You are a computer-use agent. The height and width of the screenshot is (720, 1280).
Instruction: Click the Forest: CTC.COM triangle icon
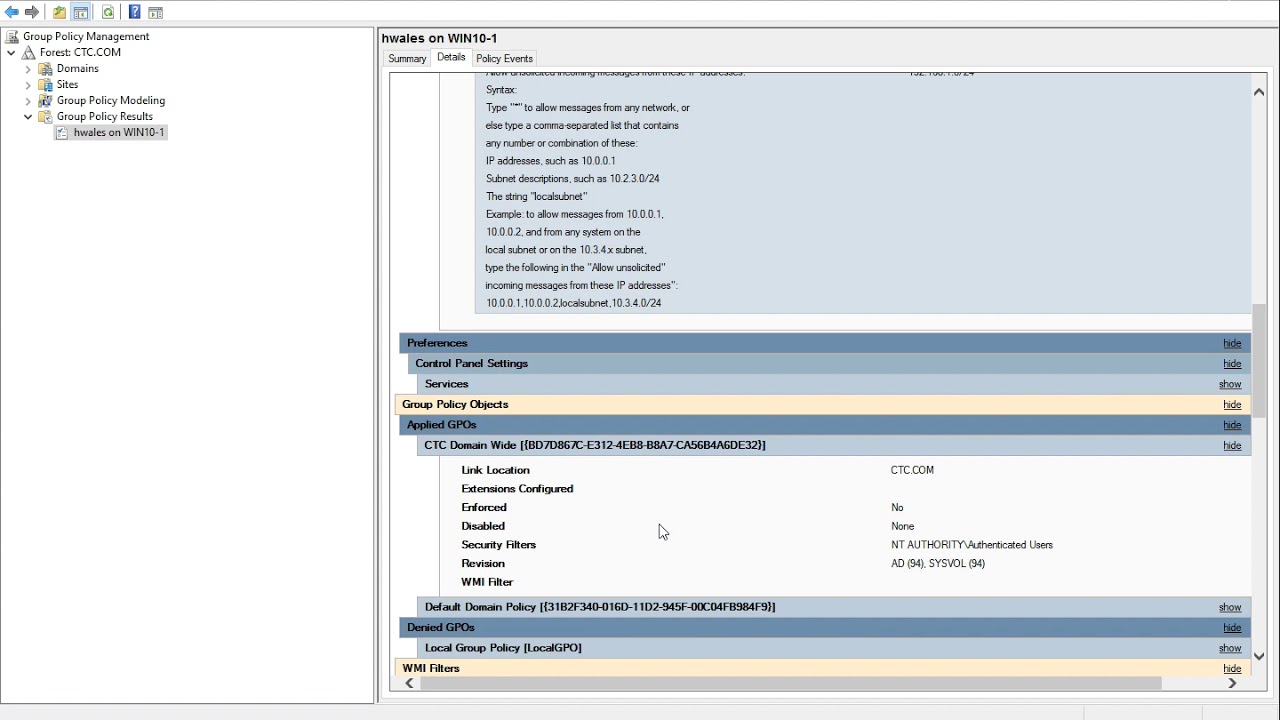(29, 52)
